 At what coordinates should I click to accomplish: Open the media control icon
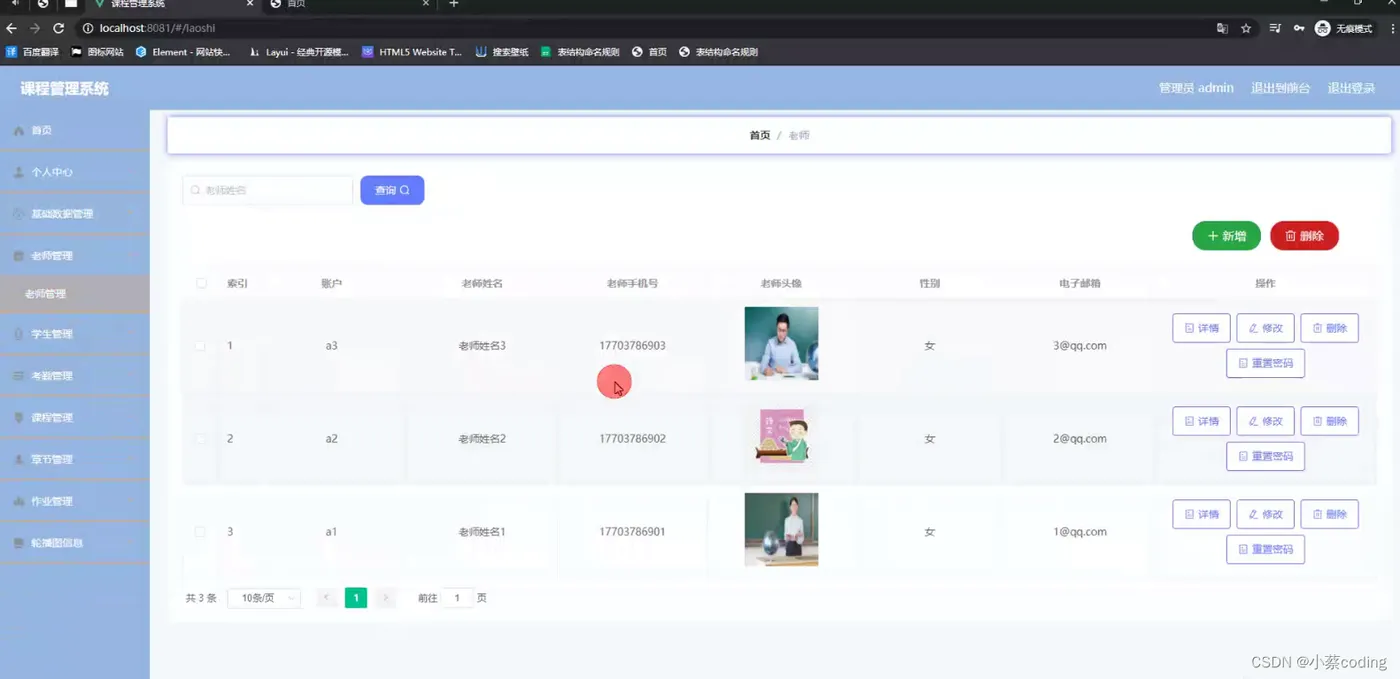click(x=1275, y=28)
